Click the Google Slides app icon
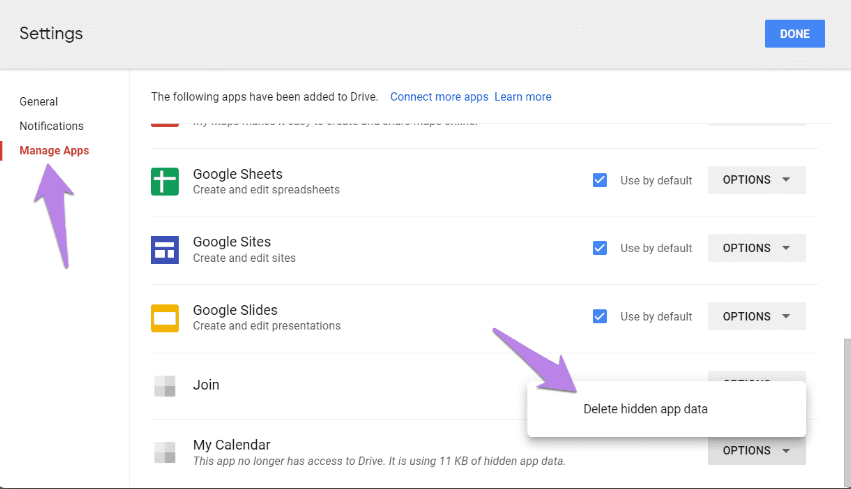The height and width of the screenshot is (489, 851). pyautogui.click(x=165, y=318)
